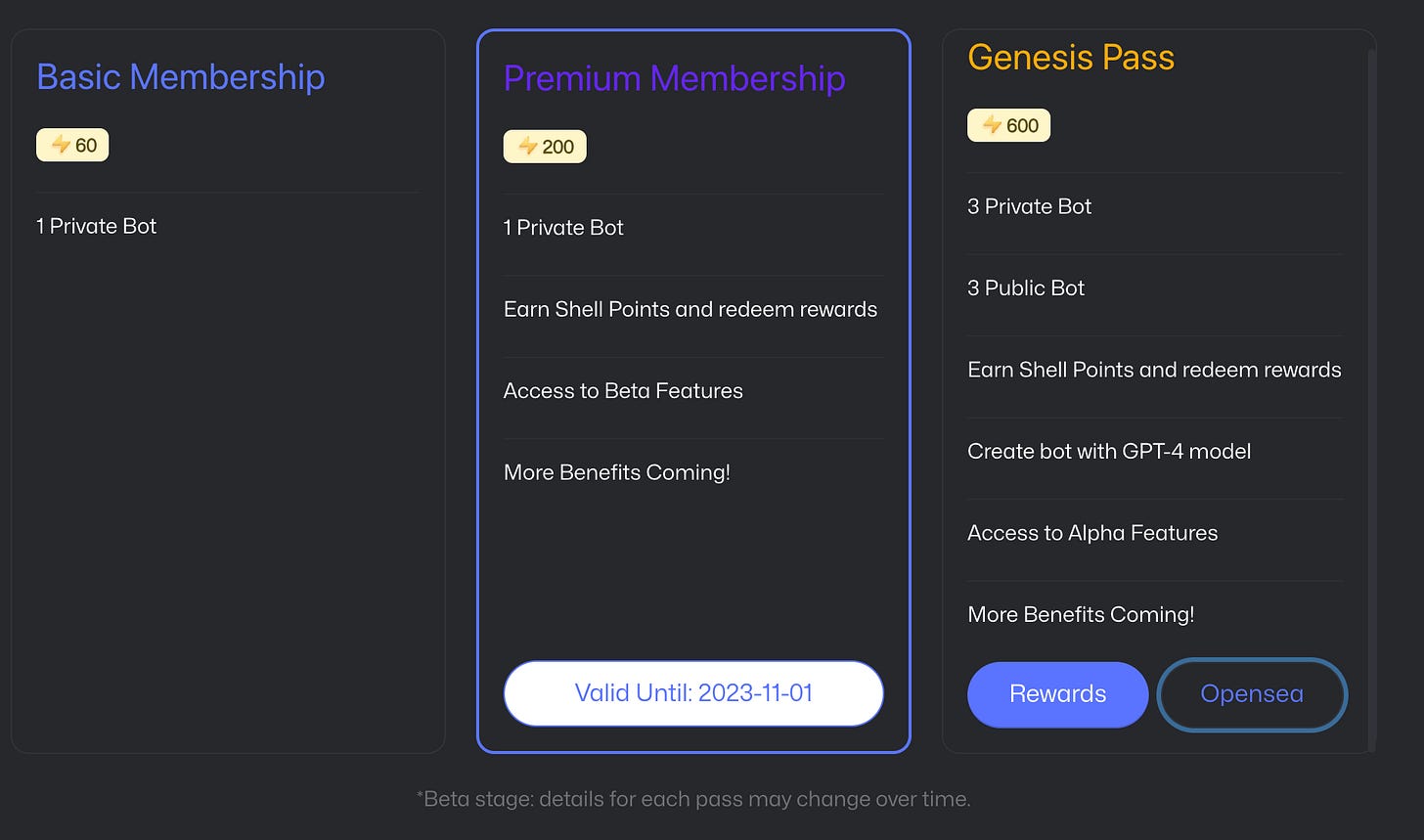Click the 3 Public Bot item
This screenshot has width=1424, height=840.
[x=1026, y=288]
